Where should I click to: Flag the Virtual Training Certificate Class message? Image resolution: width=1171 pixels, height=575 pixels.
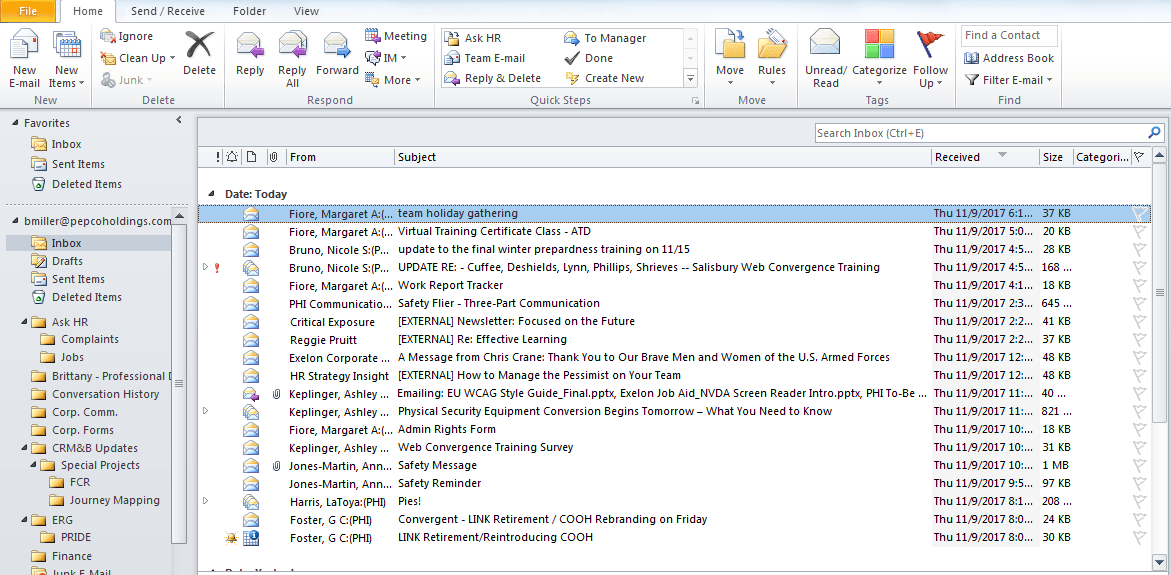click(x=1139, y=231)
